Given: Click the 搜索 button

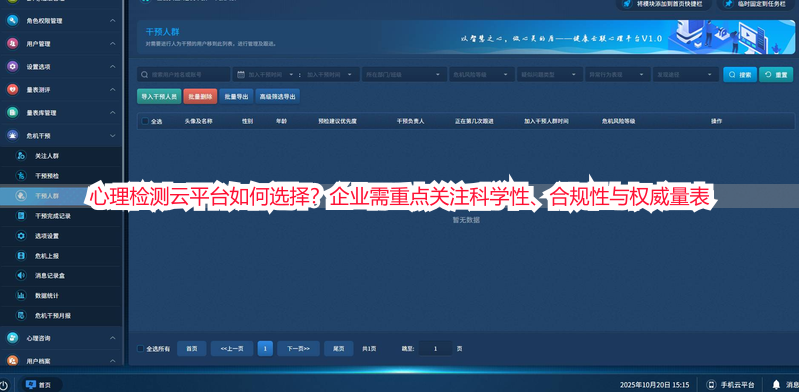Looking at the screenshot, I should [x=740, y=74].
